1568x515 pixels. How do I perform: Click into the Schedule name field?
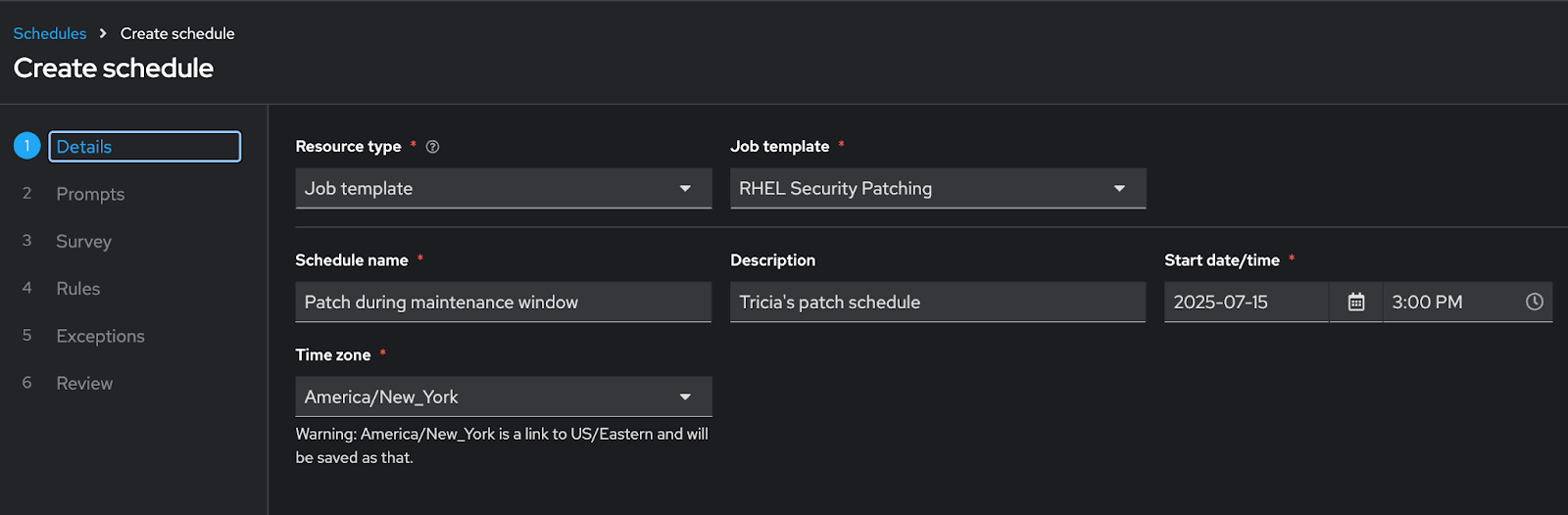coord(503,303)
